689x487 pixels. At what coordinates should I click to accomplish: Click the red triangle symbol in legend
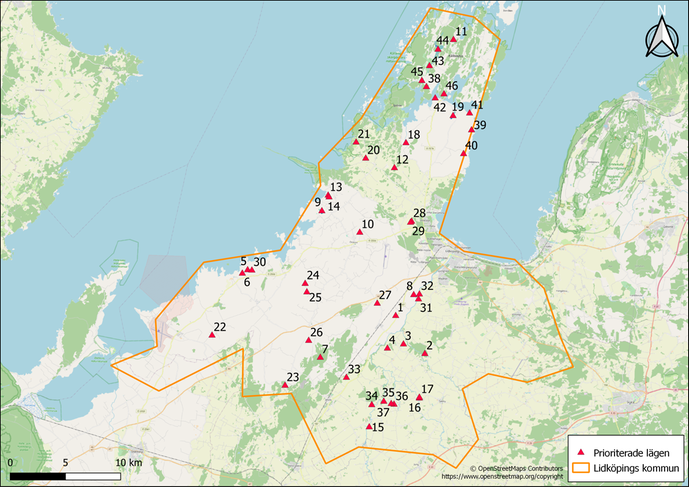pos(581,446)
